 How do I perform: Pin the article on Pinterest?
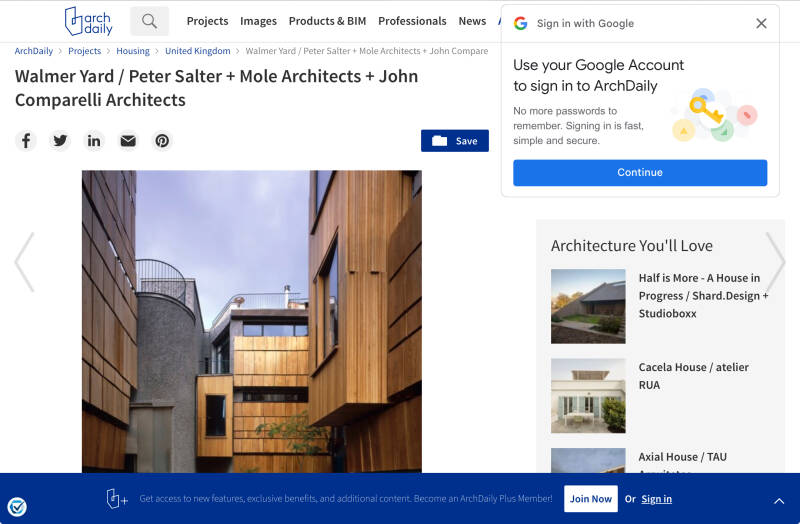pos(162,140)
